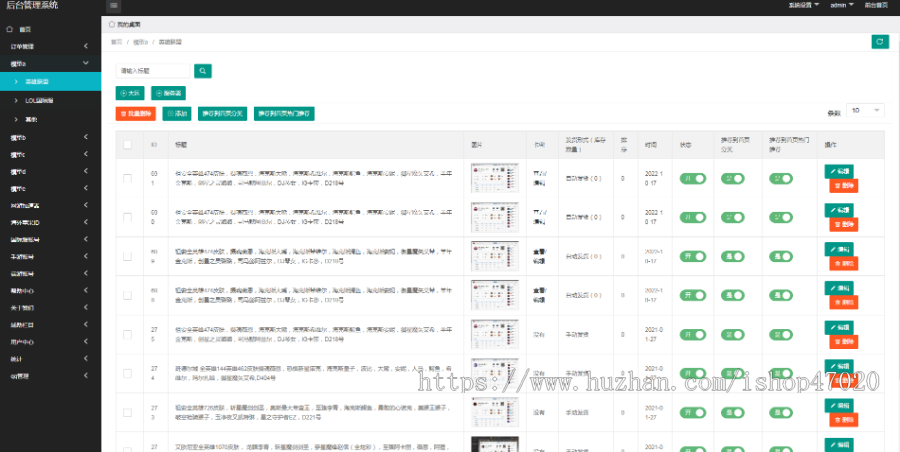Check the checkbox for row 690
Image resolution: width=900 pixels, height=452 pixels.
pyautogui.click(x=127, y=217)
